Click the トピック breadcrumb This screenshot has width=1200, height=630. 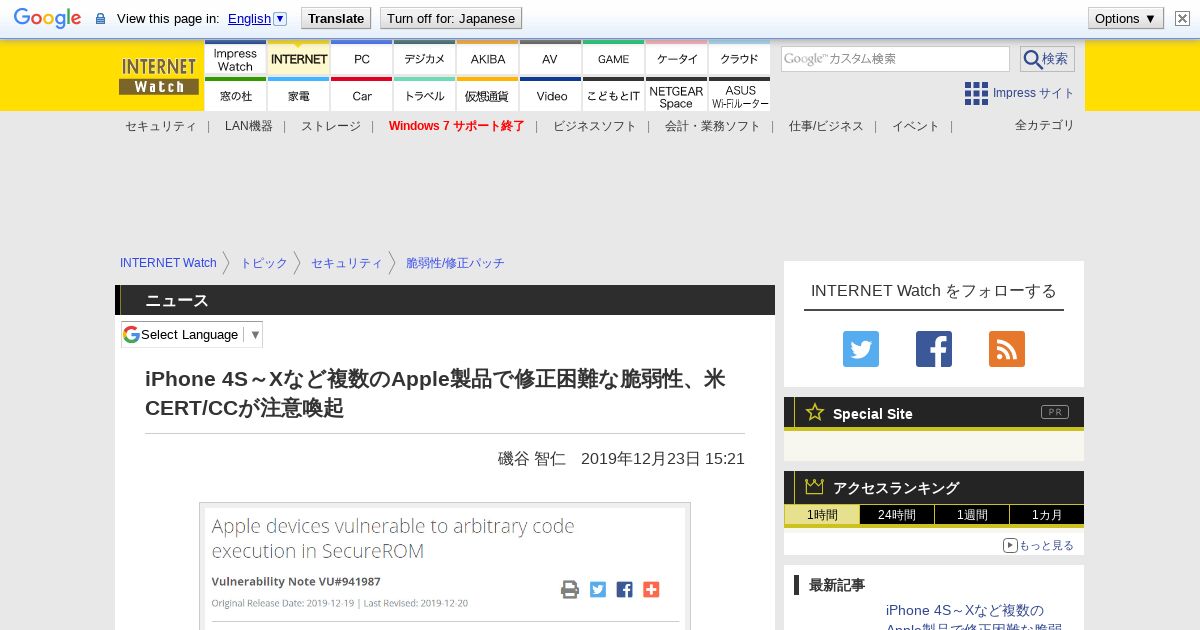tap(264, 263)
